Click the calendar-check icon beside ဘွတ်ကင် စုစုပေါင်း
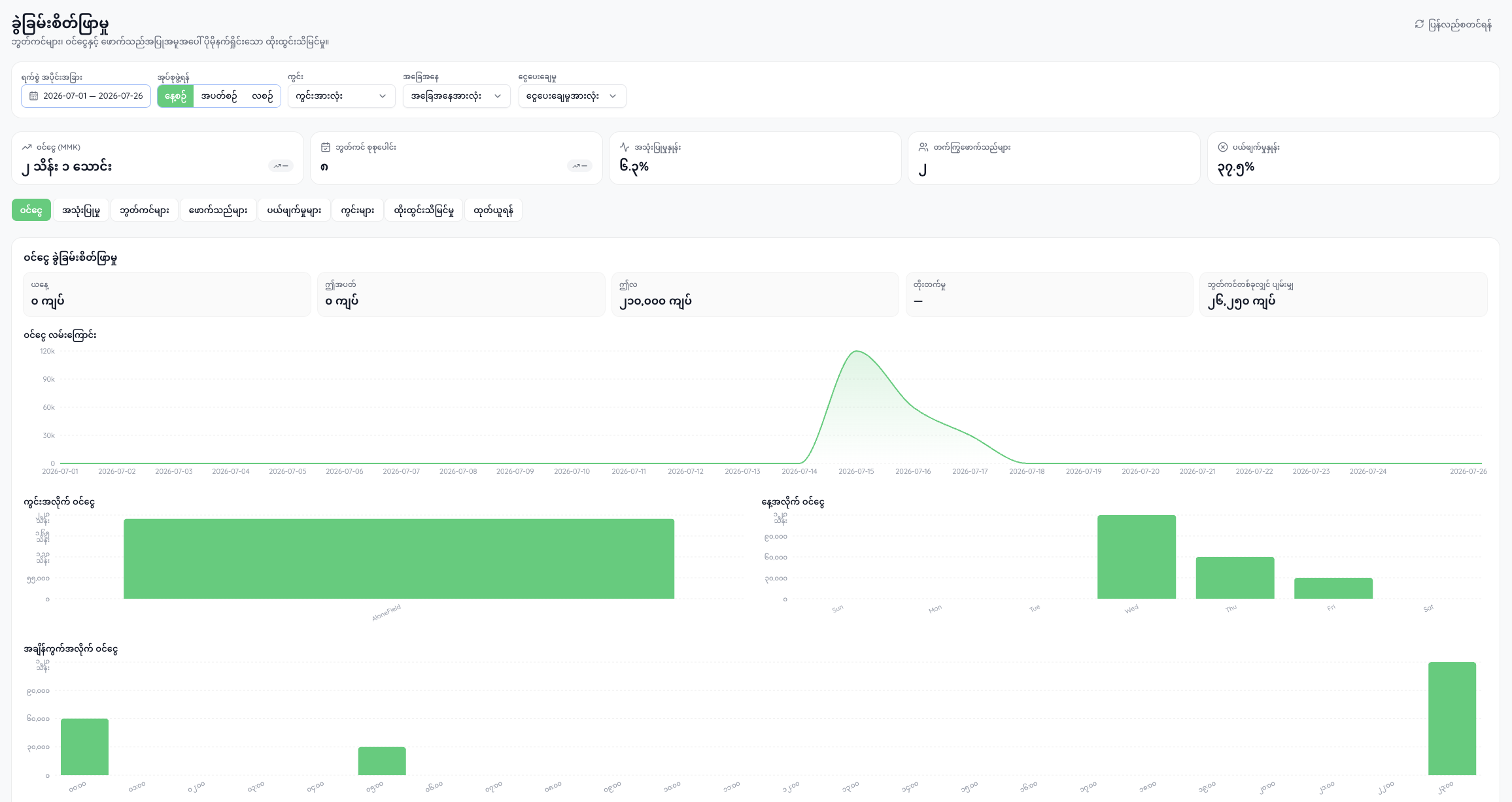1512x802 pixels. (326, 147)
